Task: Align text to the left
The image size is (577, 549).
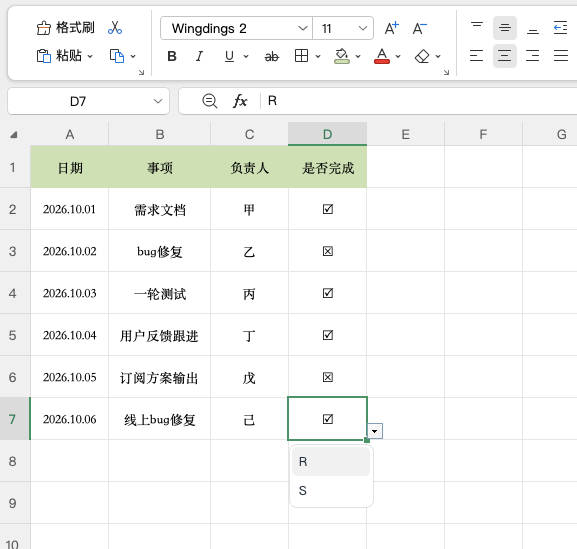Action: click(477, 56)
